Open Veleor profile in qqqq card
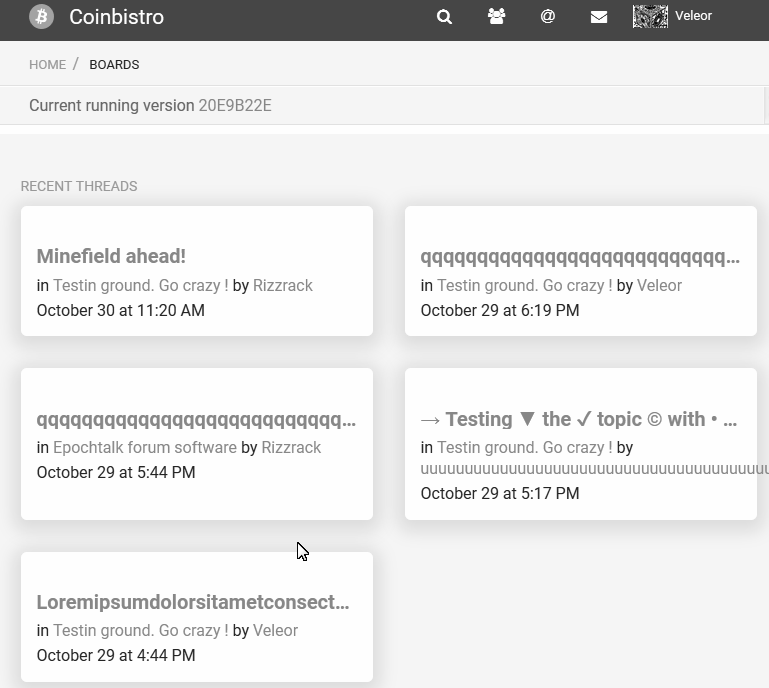Screen dimensions: 769x688 [x=659, y=285]
